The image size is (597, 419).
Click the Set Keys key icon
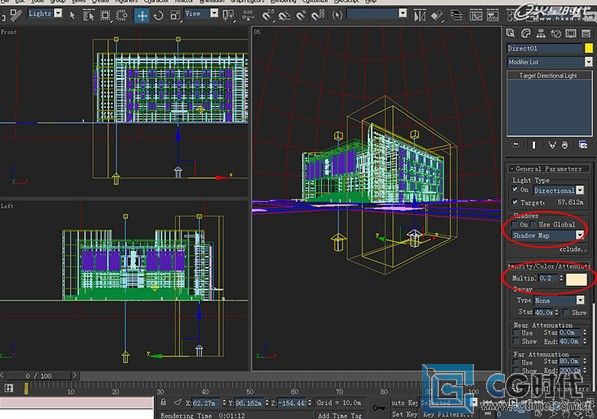378,408
